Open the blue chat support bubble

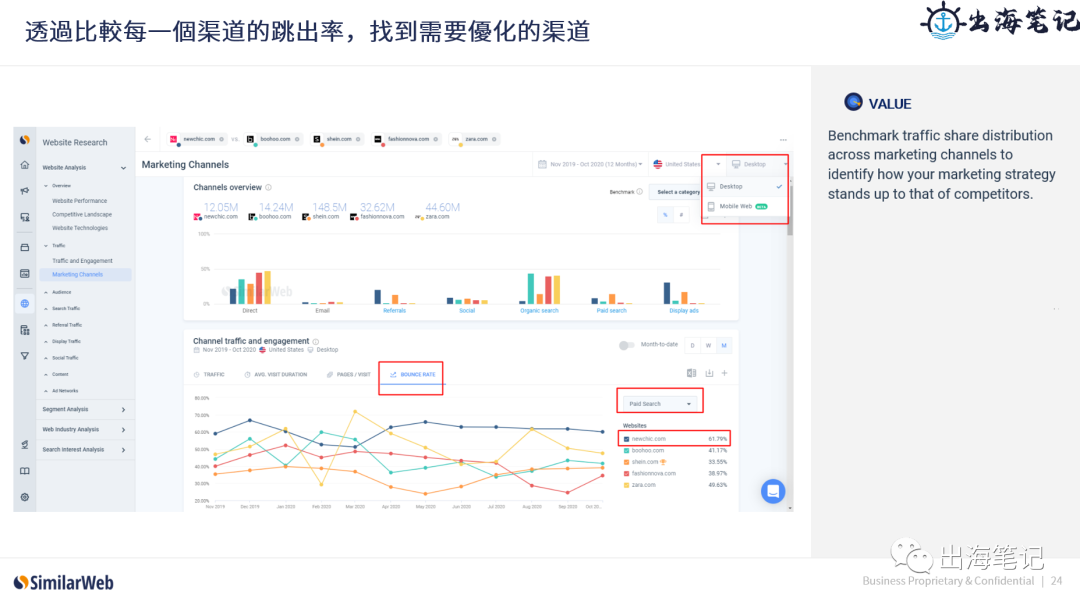773,491
